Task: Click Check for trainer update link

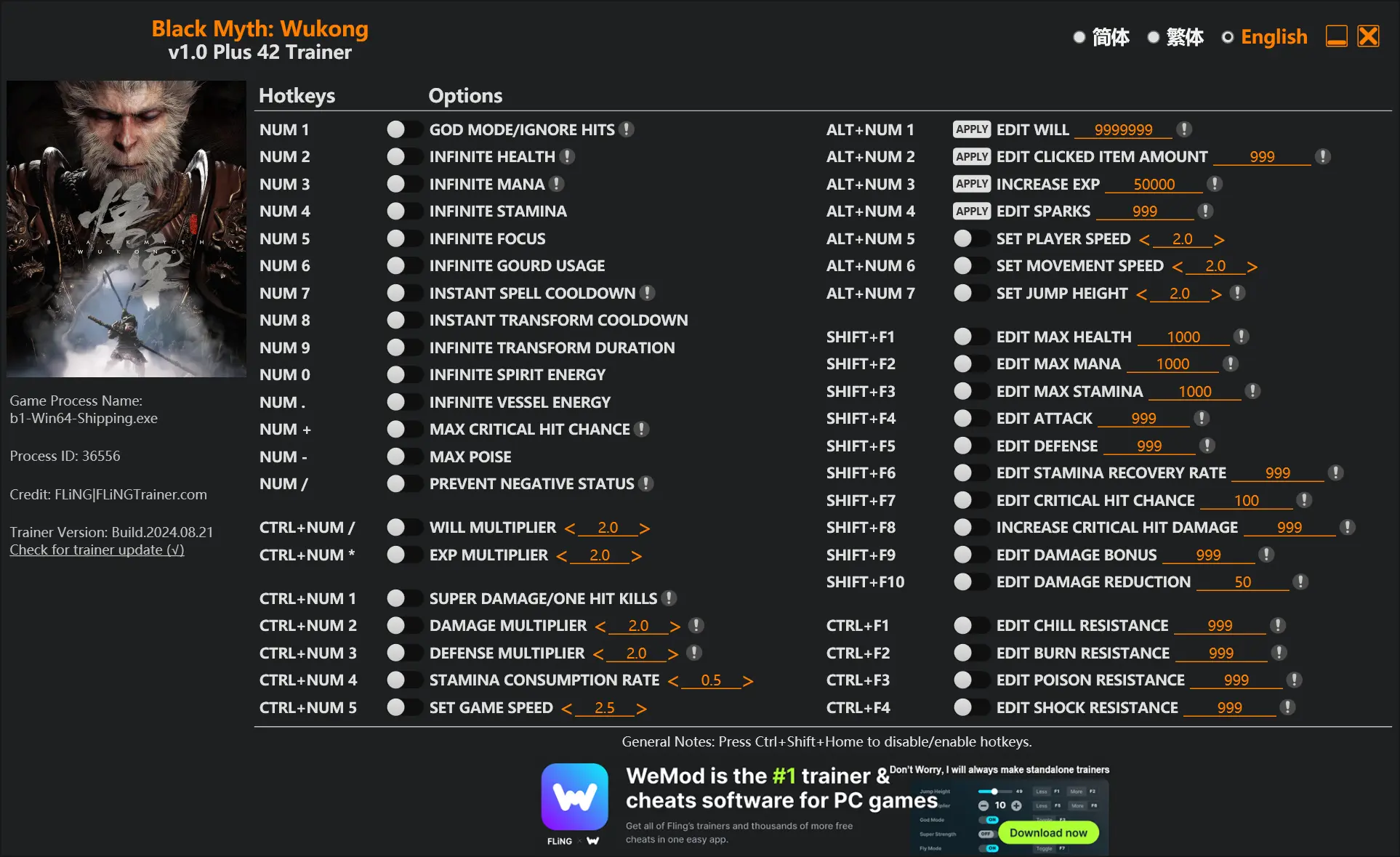Action: coord(98,550)
